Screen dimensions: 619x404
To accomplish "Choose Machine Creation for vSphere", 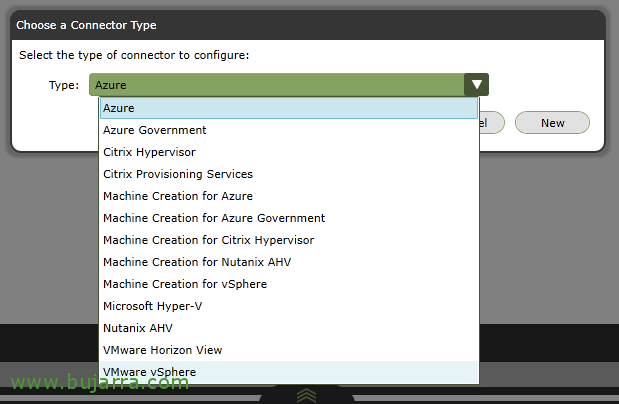I will tap(289, 284).
